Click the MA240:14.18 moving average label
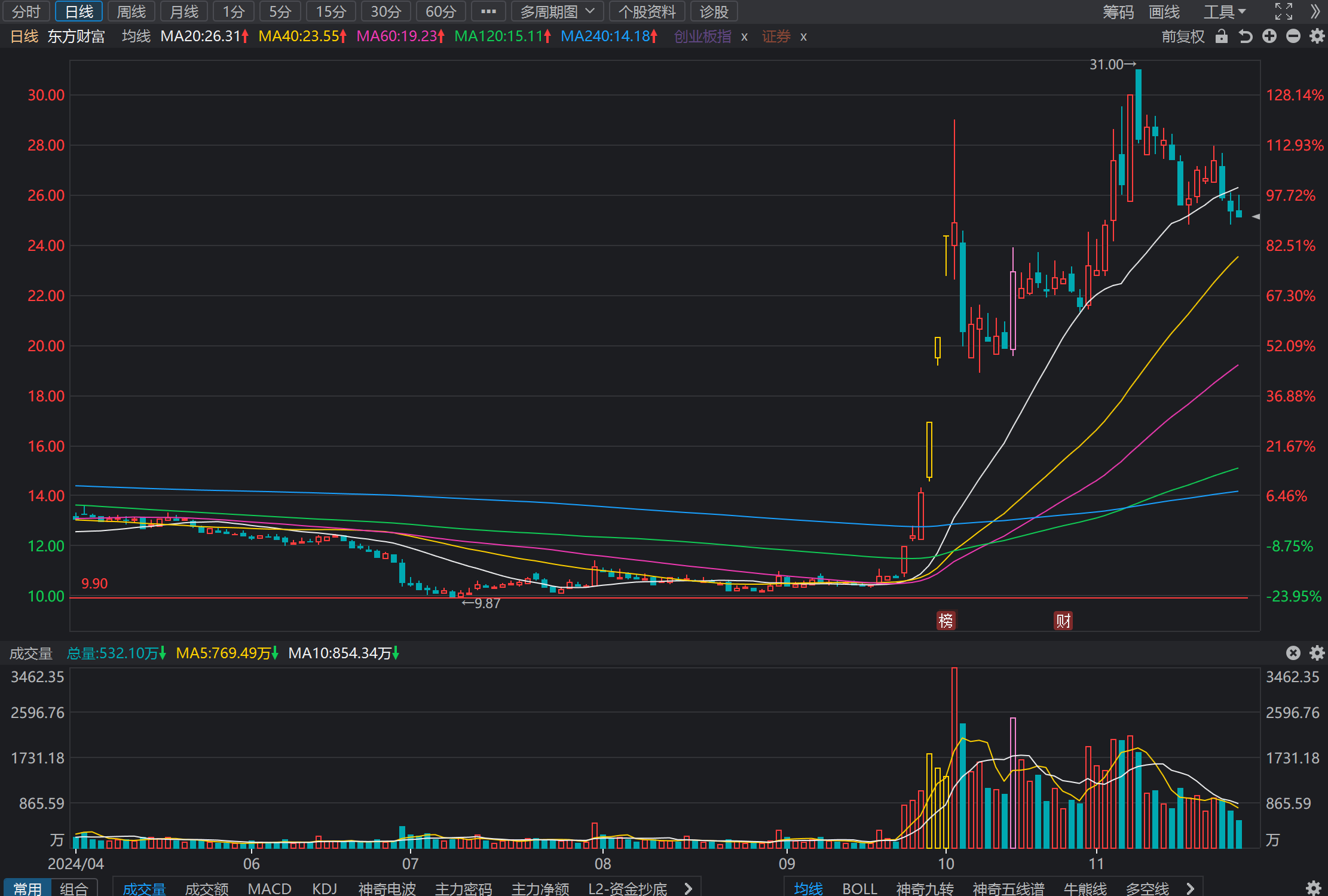This screenshot has height=896, width=1328. coord(609,36)
